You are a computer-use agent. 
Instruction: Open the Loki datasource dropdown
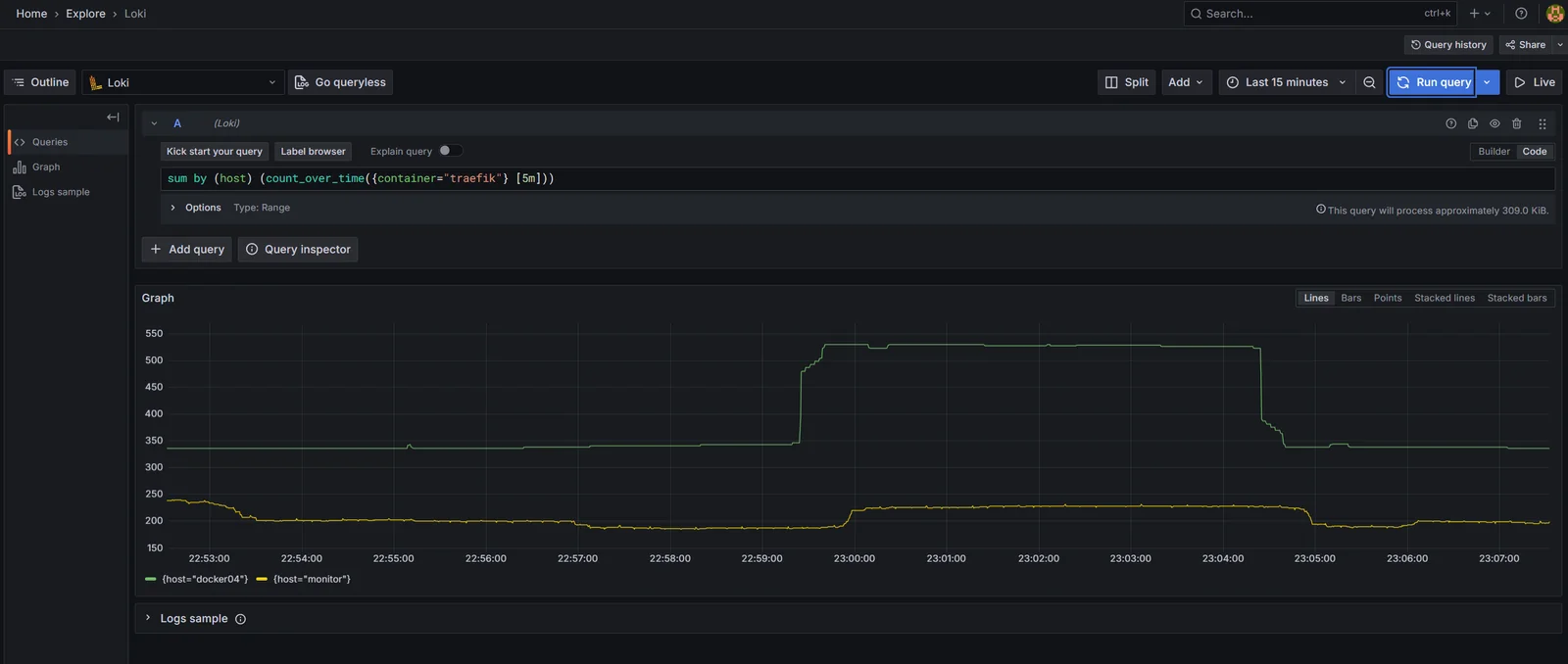[x=183, y=82]
